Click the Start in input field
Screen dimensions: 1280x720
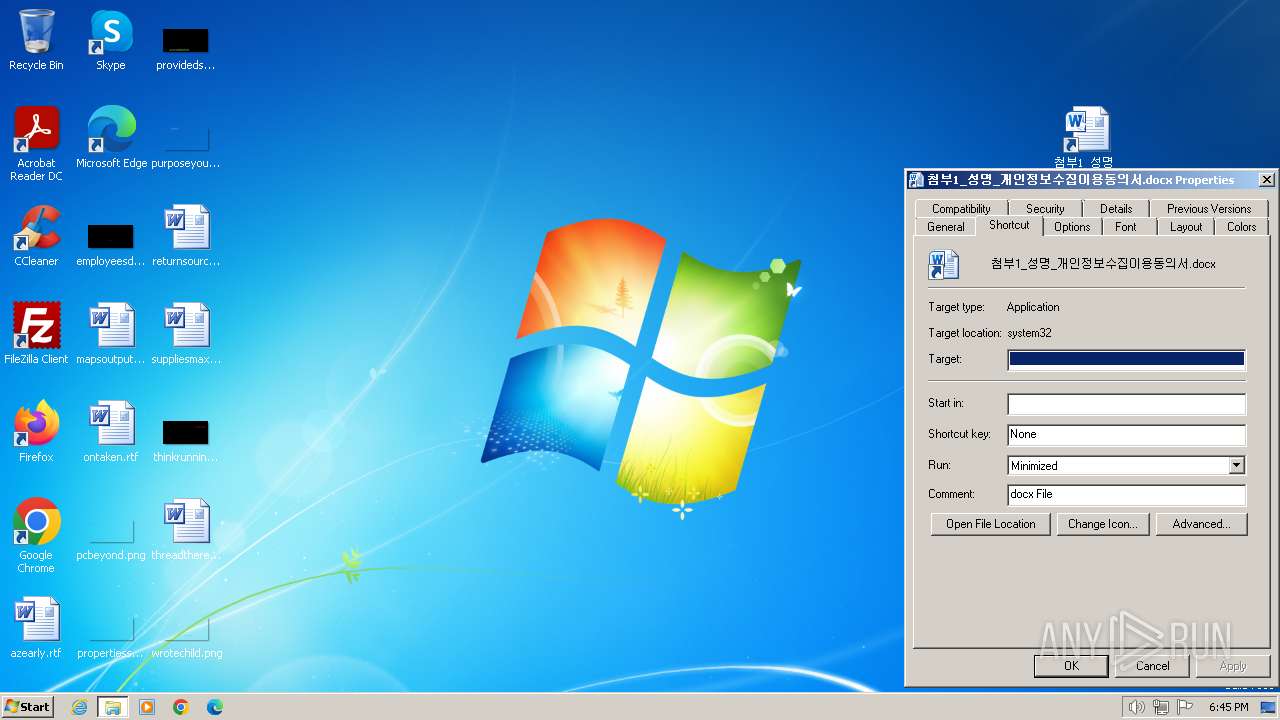[x=1127, y=404]
